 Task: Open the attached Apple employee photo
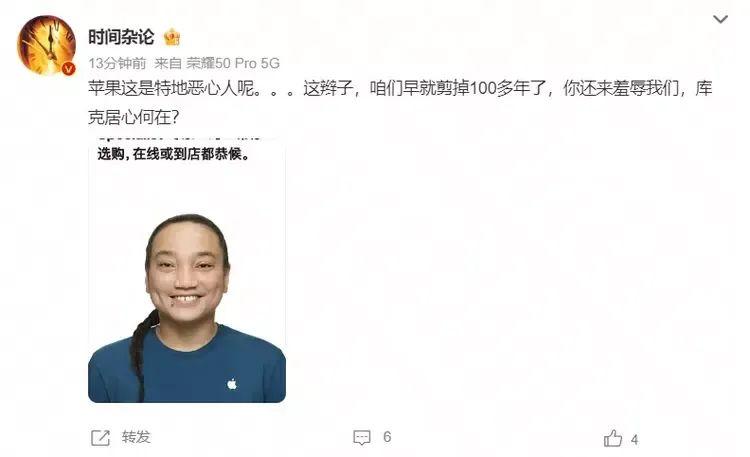(187, 270)
